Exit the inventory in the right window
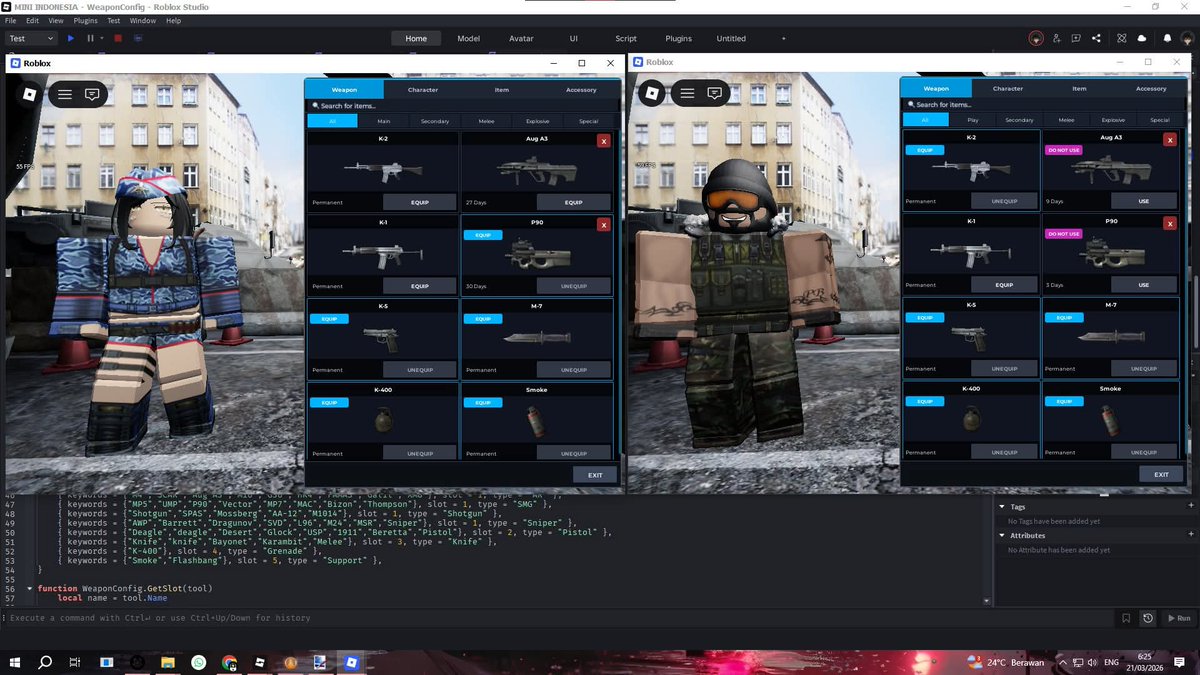The height and width of the screenshot is (675, 1200). pos(1161,474)
